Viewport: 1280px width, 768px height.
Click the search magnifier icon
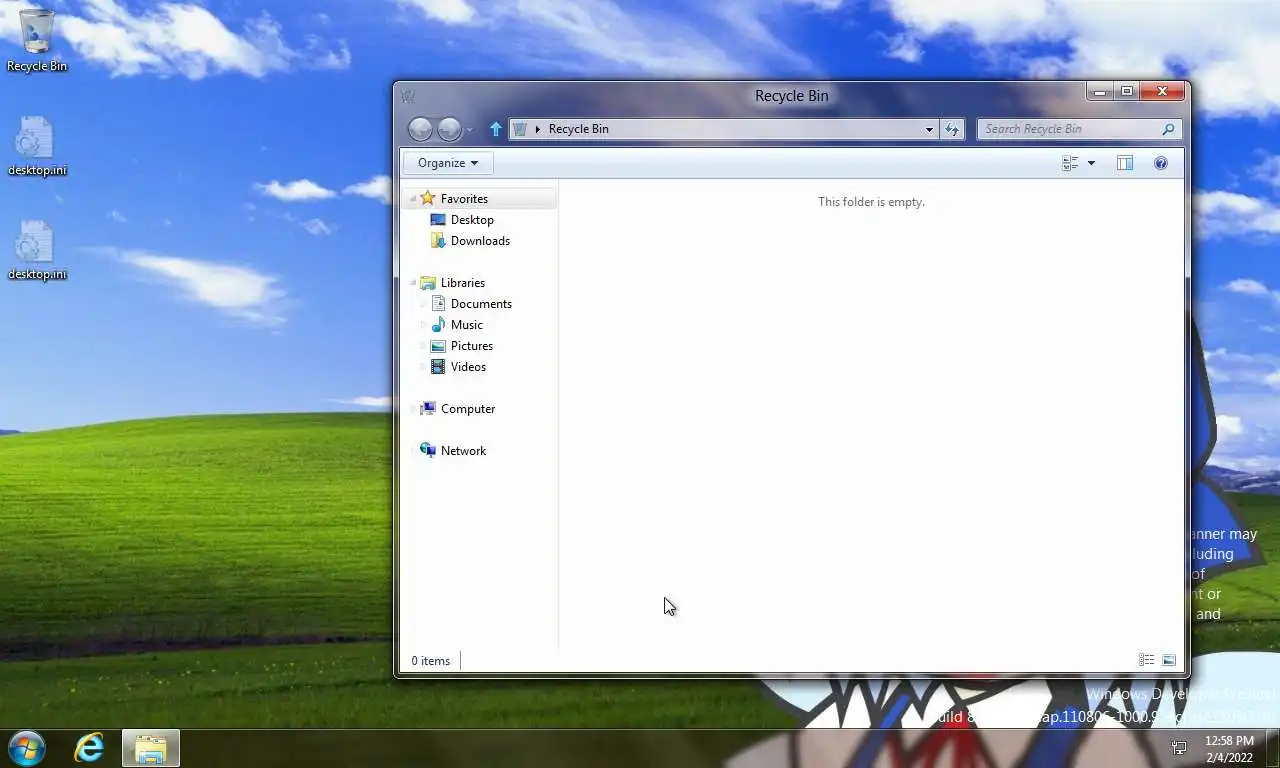pos(1168,129)
